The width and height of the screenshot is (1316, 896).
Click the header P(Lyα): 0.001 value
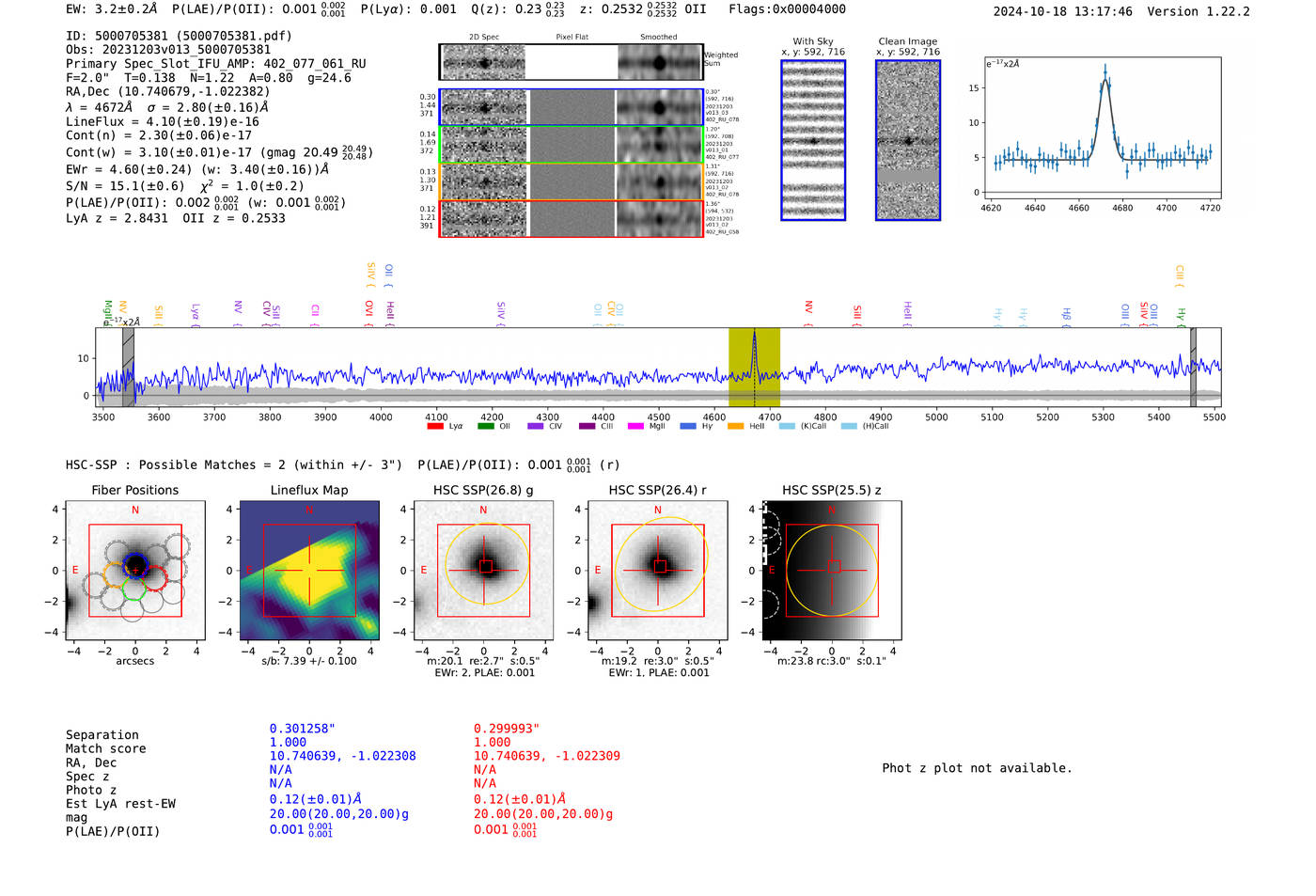tap(408, 9)
